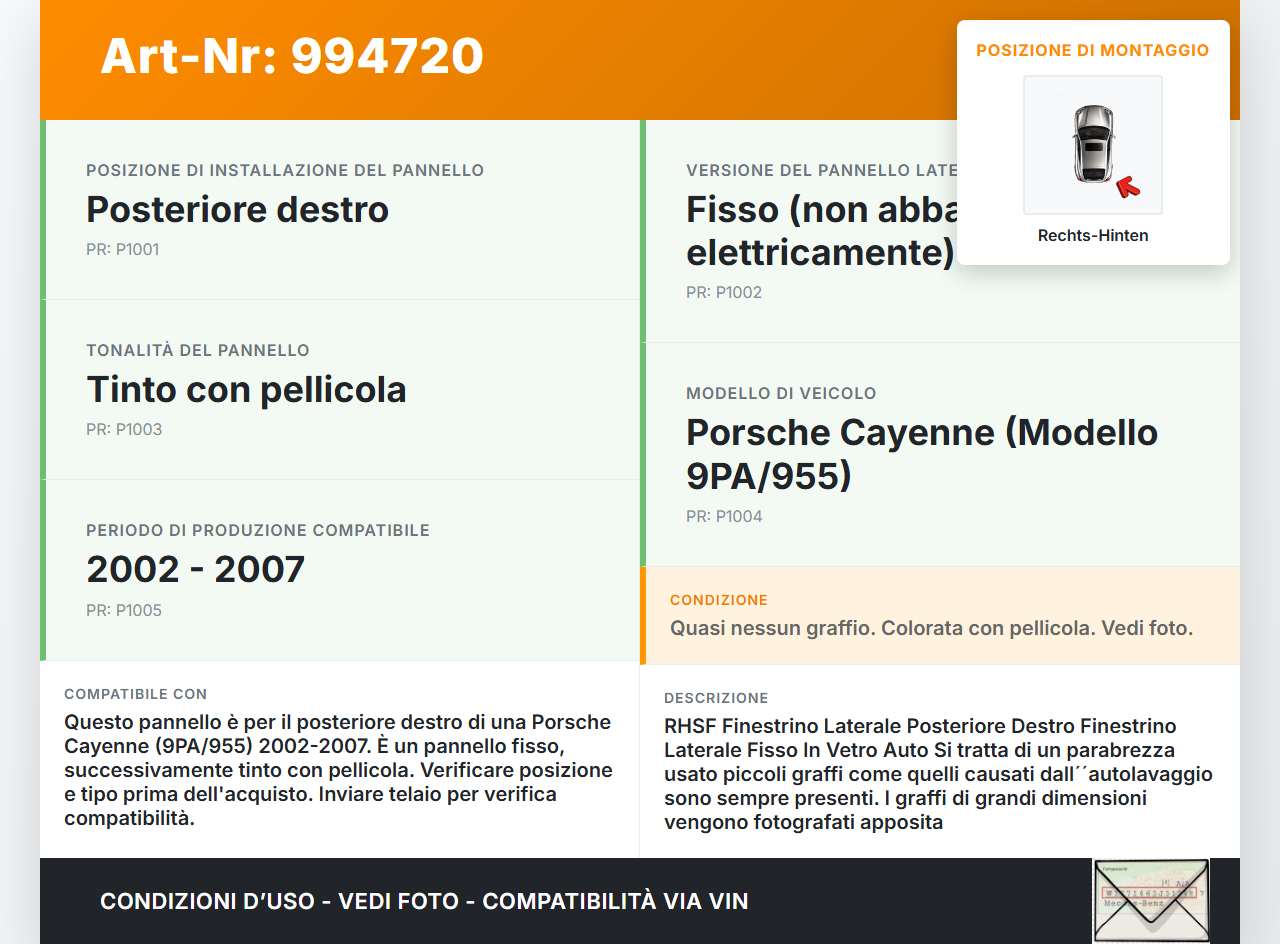Click the PR: P1001 code
Screen dimensions: 1280x944
tap(122, 250)
